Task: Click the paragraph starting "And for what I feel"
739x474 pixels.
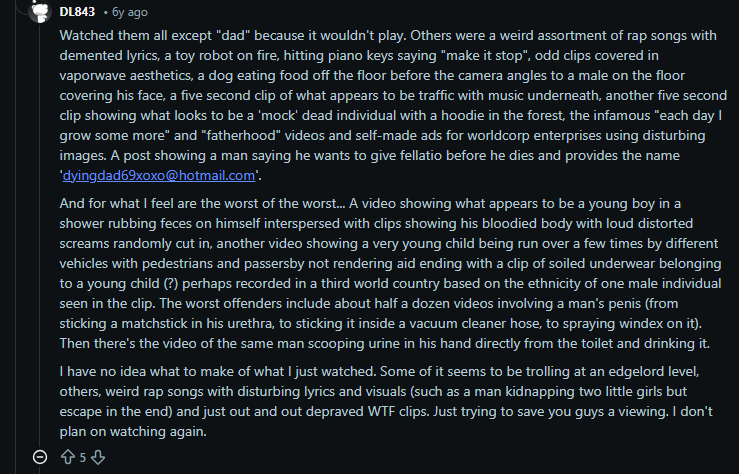Action: coord(390,273)
